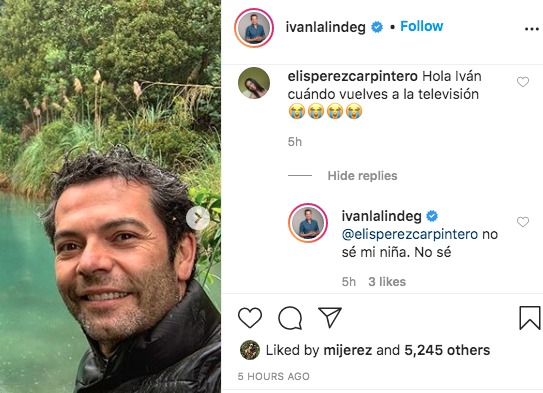The width and height of the screenshot is (543, 393).
Task: View the 3 likes on reply
Action: point(387,282)
